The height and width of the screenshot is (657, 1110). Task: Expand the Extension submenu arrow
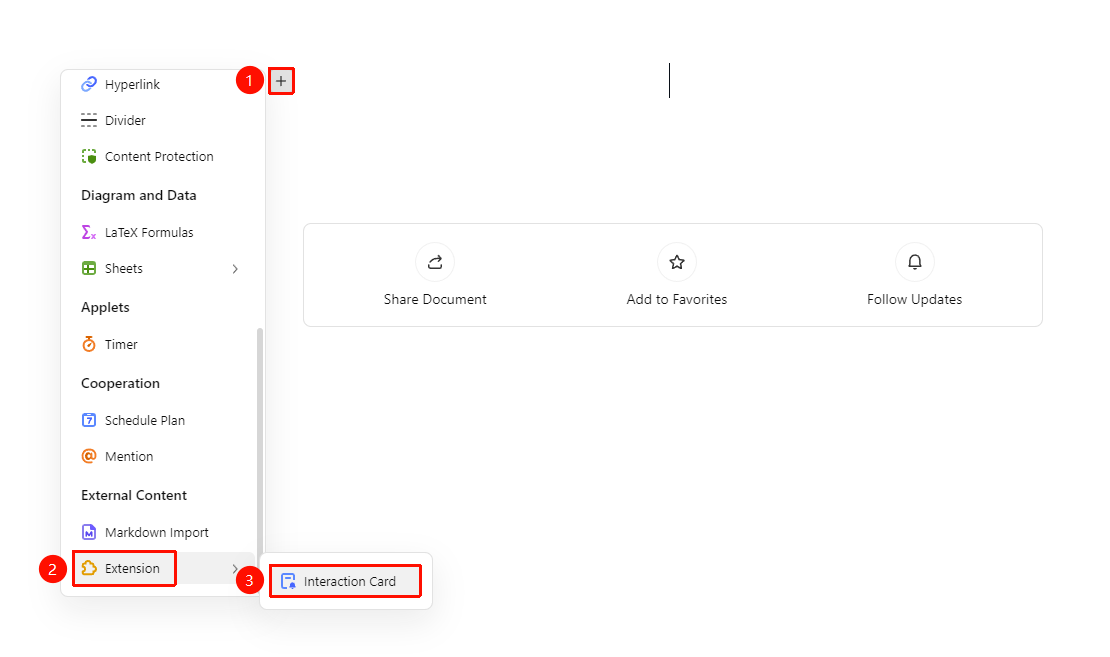coord(235,569)
